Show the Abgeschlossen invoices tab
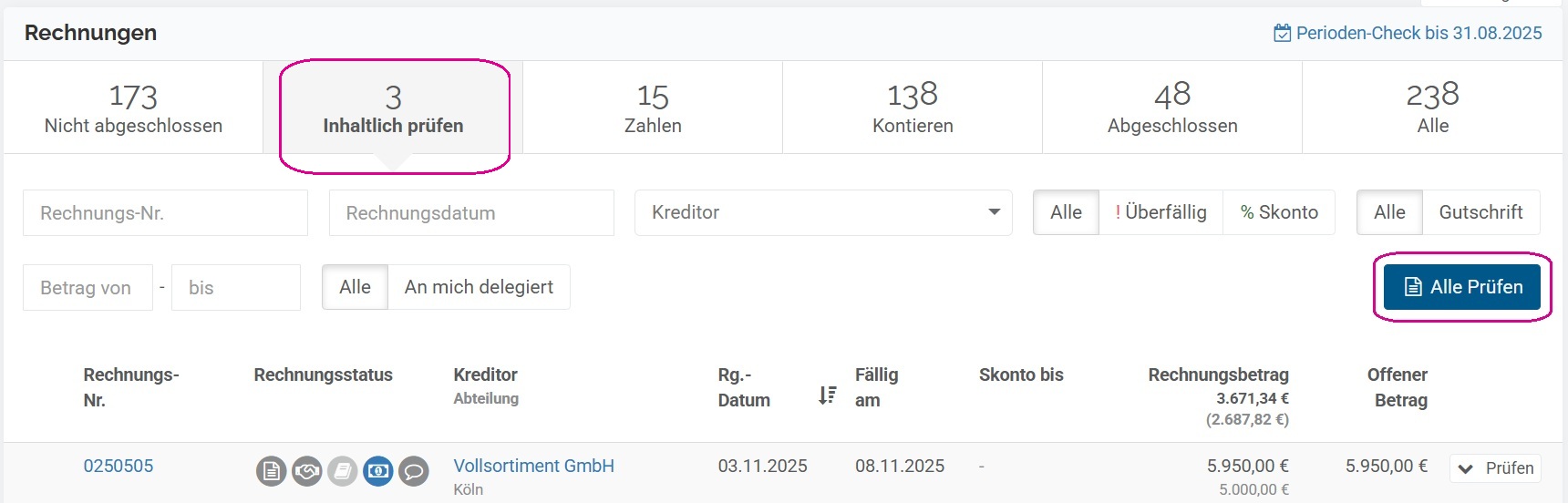Viewport: 1568px width, 503px height. point(1172,108)
